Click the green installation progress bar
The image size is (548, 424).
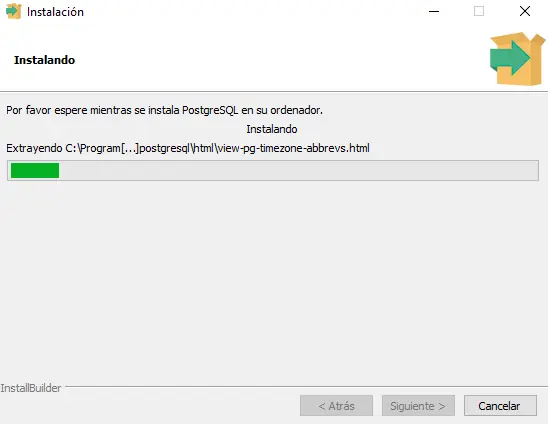(273, 171)
